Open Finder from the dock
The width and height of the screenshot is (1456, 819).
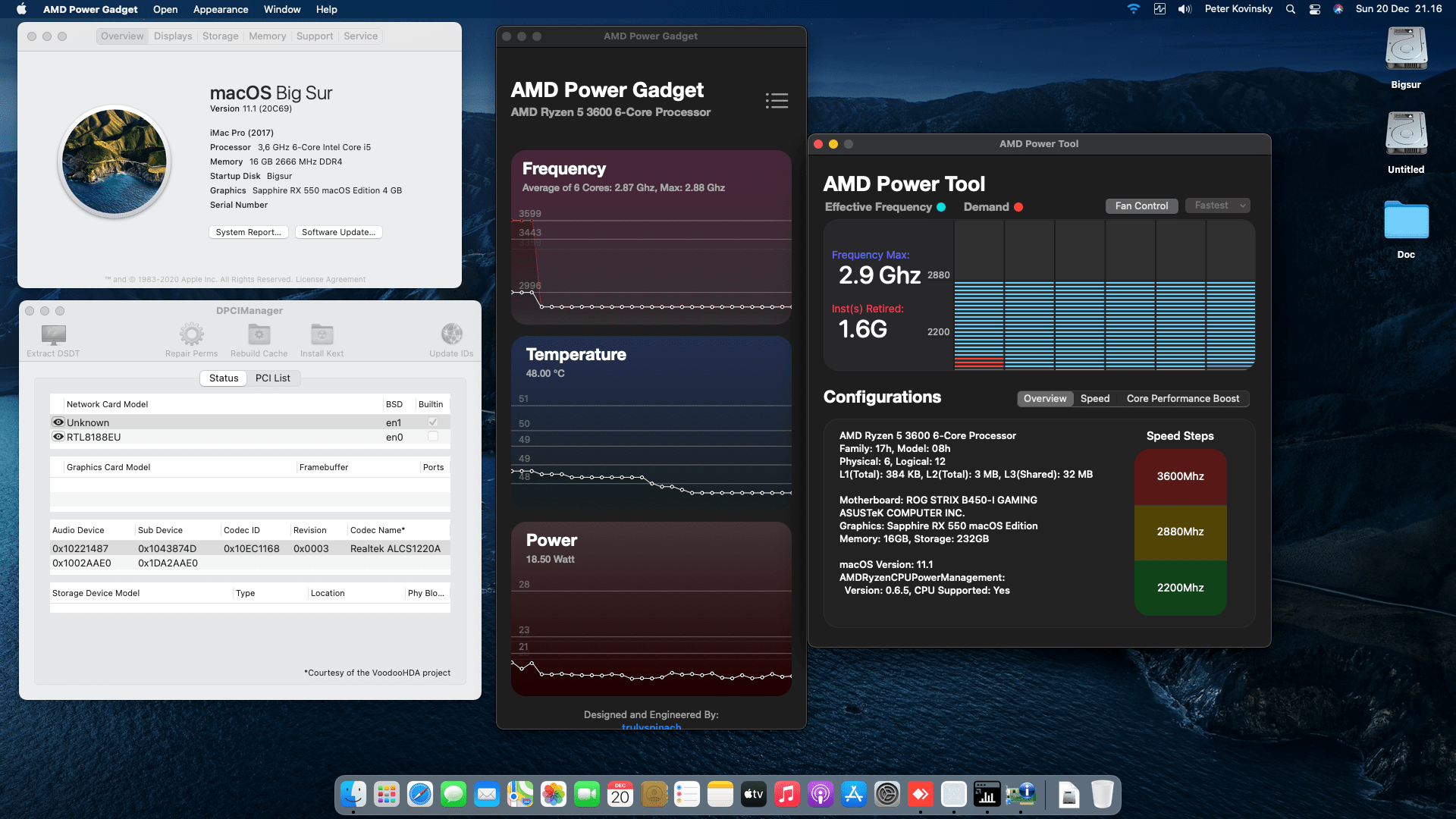point(353,794)
